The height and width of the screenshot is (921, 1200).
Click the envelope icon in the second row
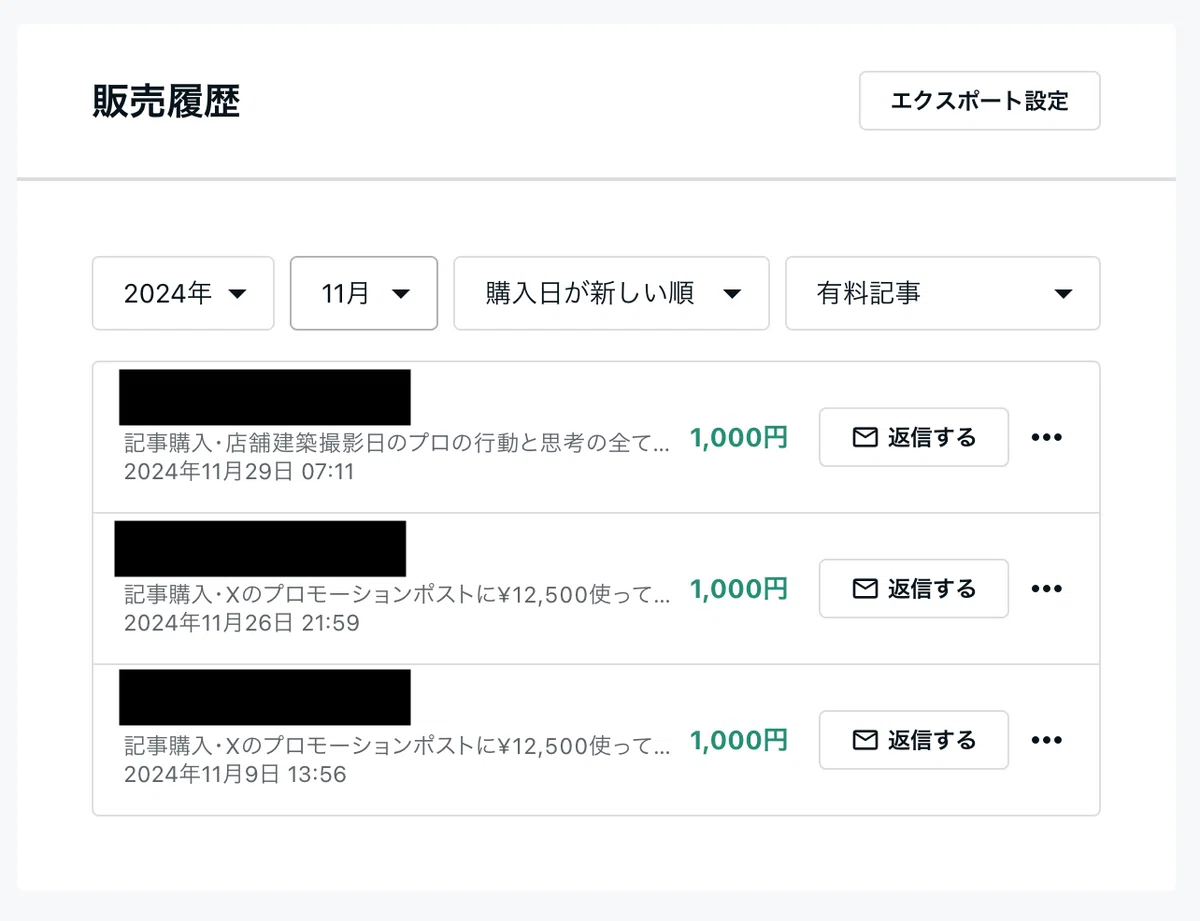coord(865,588)
